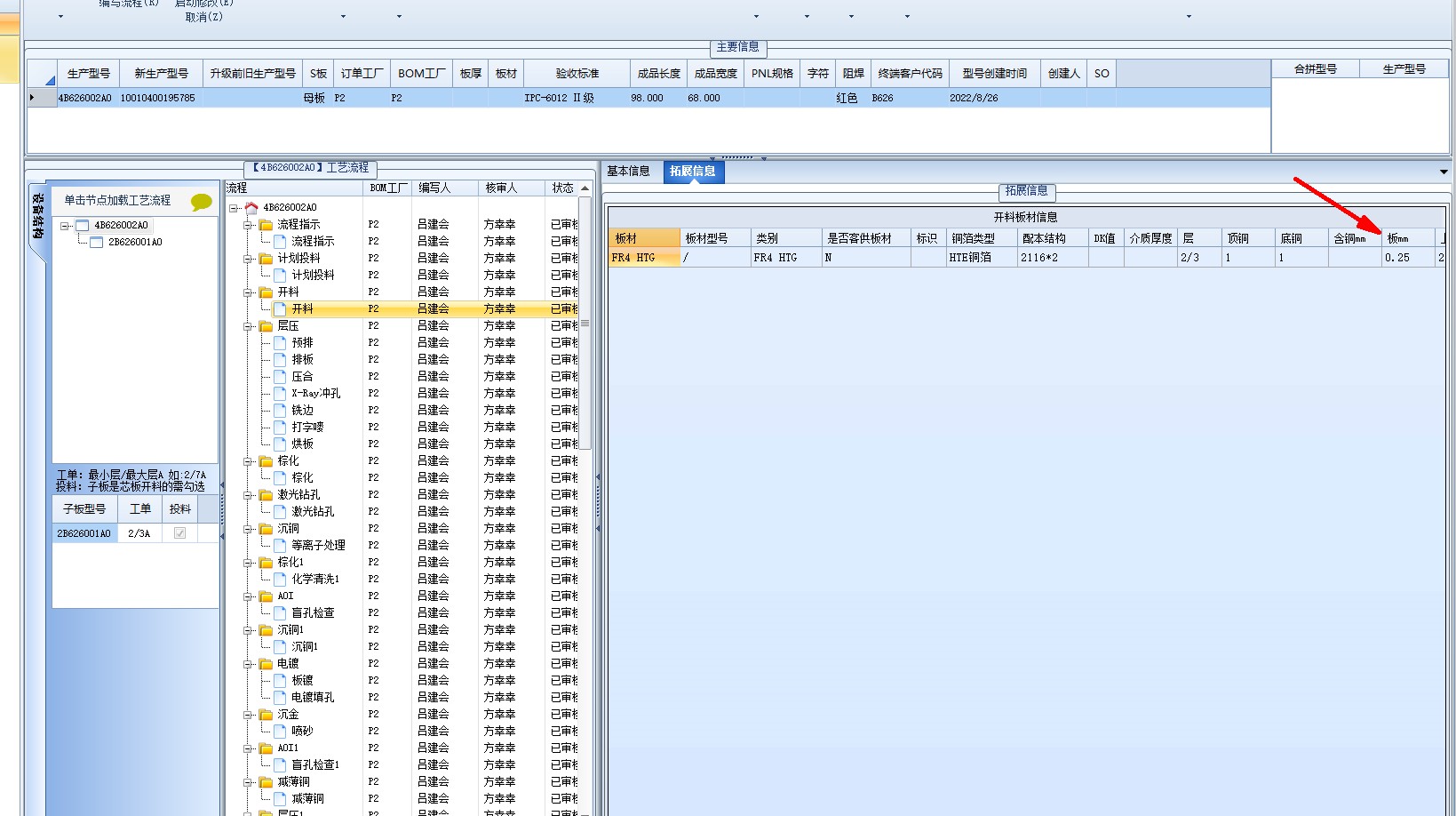Click the 沉金 folder icon

(266, 714)
